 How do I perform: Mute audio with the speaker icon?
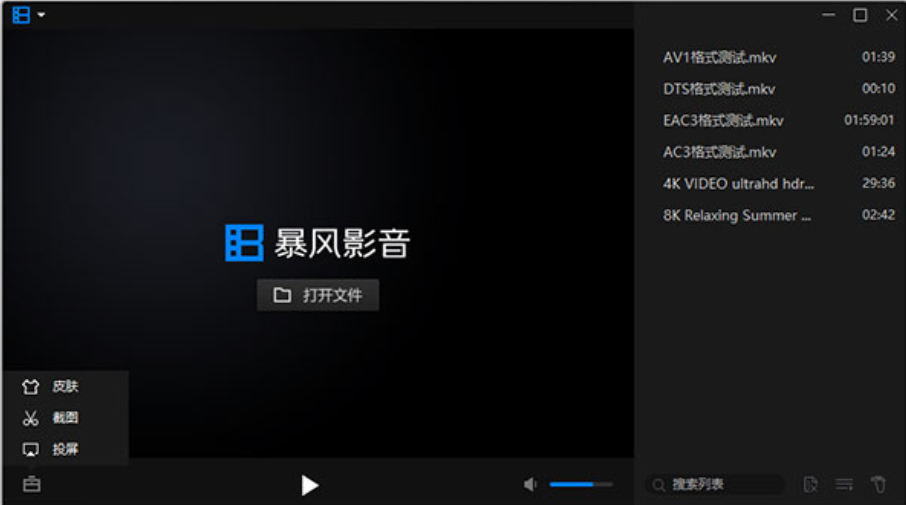click(x=530, y=484)
